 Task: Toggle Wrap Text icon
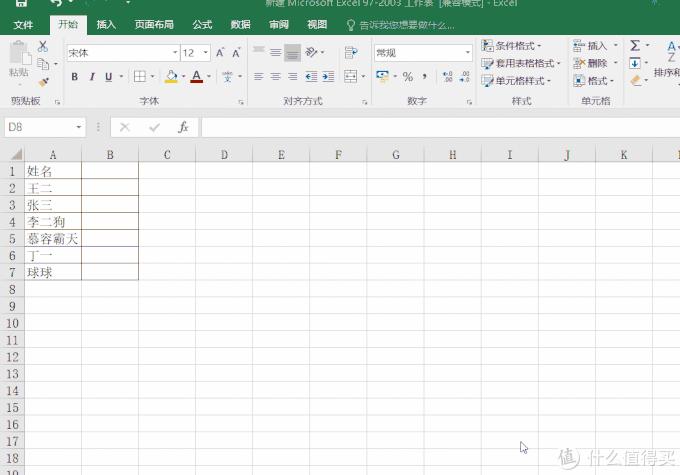[x=350, y=52]
